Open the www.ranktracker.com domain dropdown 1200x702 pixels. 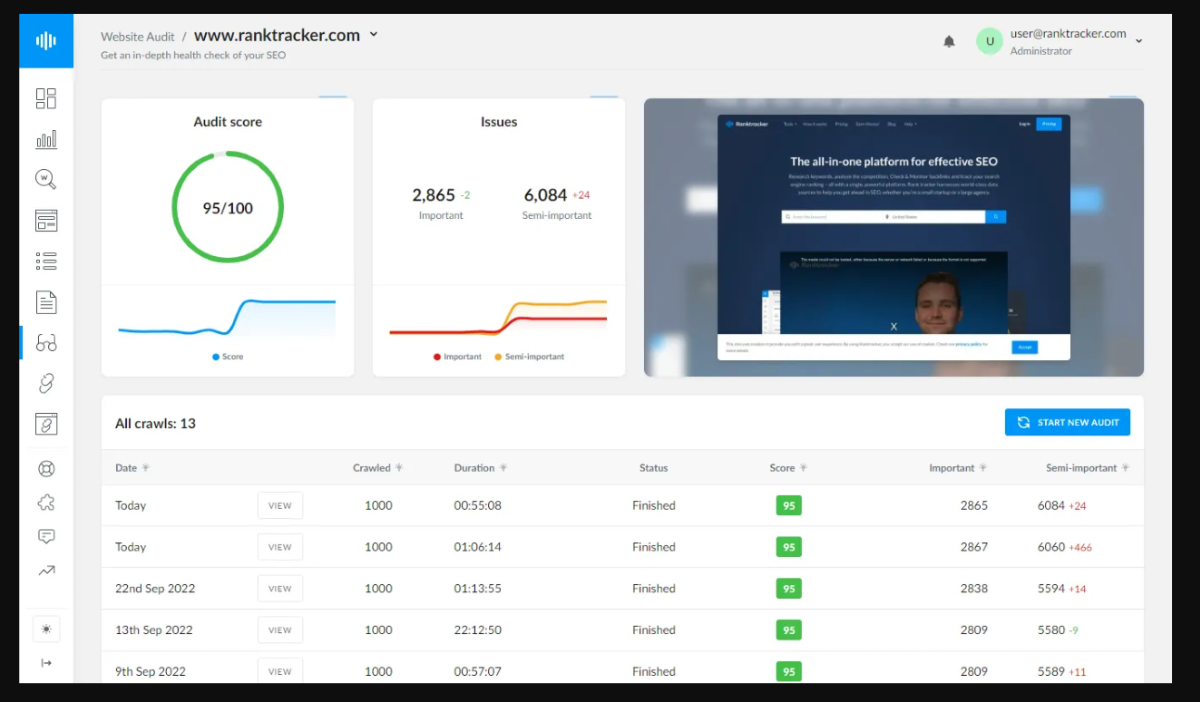pyautogui.click(x=286, y=35)
